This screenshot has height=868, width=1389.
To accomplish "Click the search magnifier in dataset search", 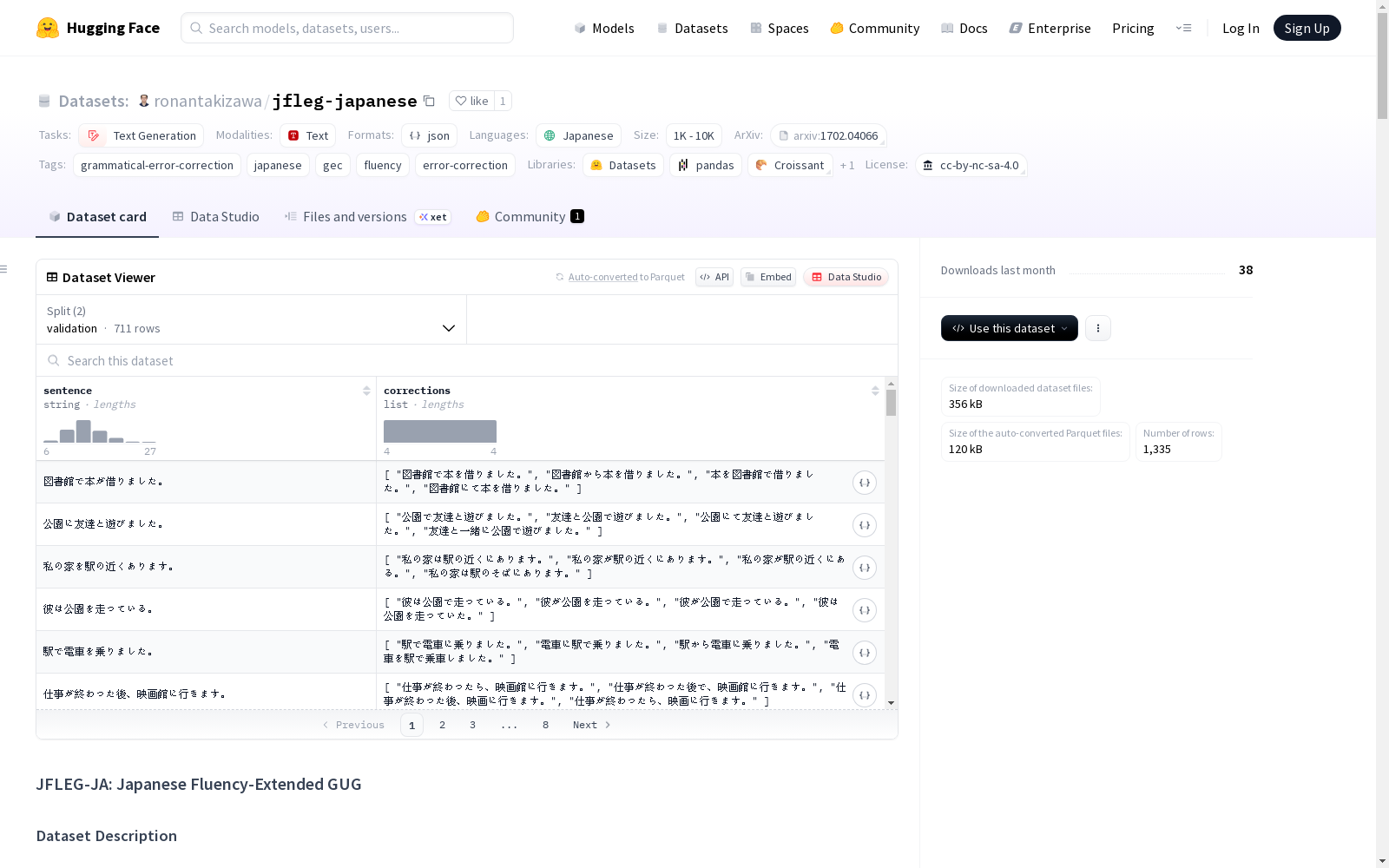I will 54,360.
